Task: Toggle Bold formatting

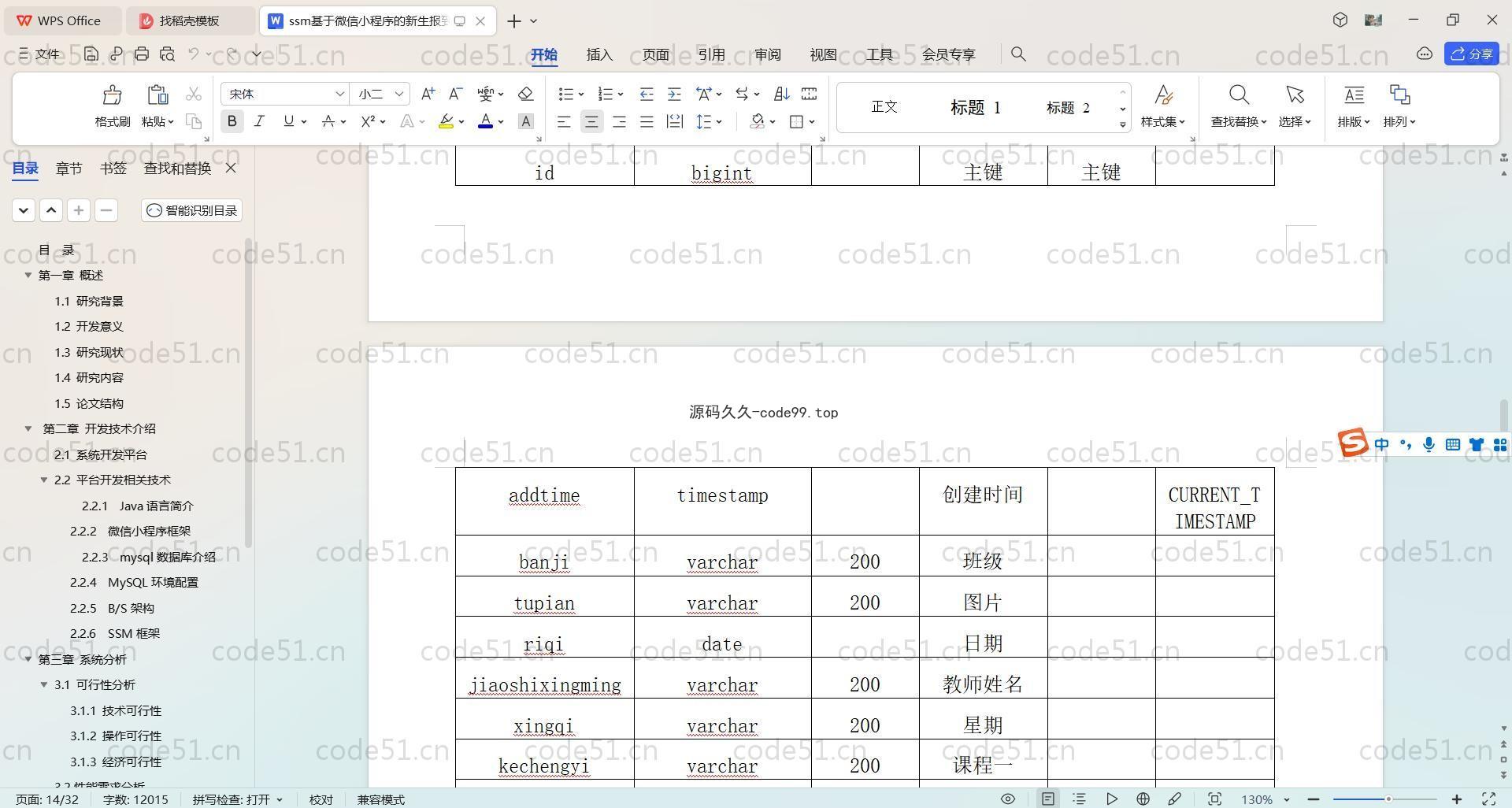Action: coord(232,121)
